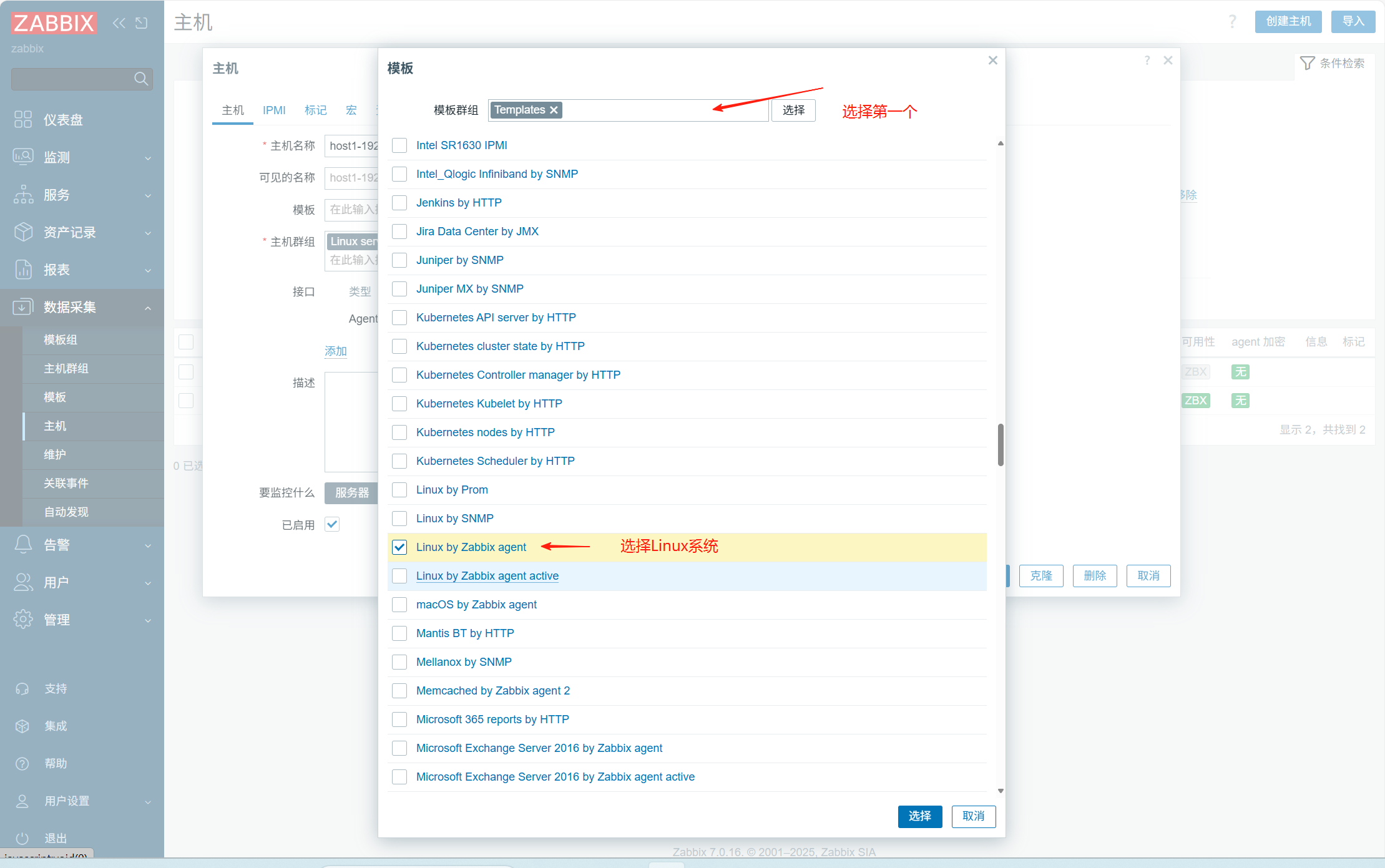Click the 监测 monitoring icon
The image size is (1385, 868).
pyautogui.click(x=23, y=157)
